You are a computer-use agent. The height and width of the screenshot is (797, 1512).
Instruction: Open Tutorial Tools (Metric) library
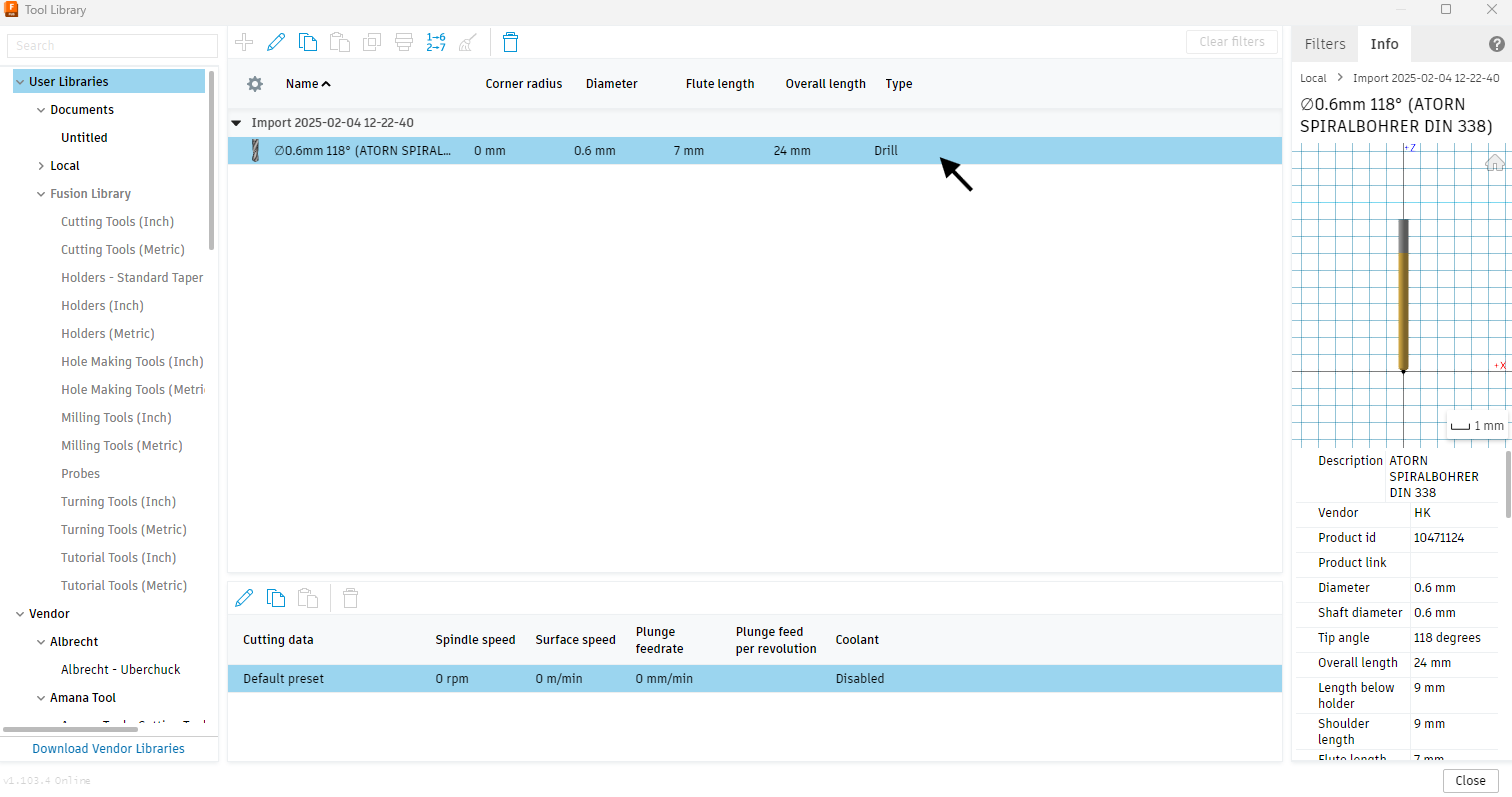[124, 586]
